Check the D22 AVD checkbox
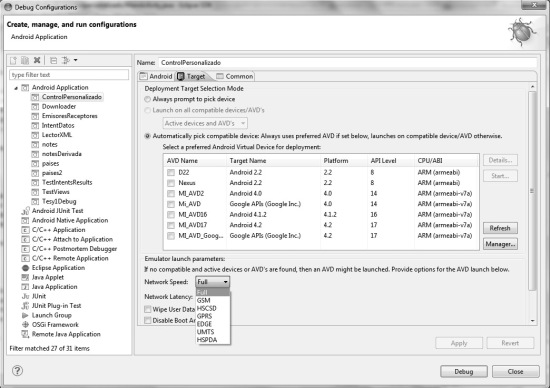 [171, 172]
